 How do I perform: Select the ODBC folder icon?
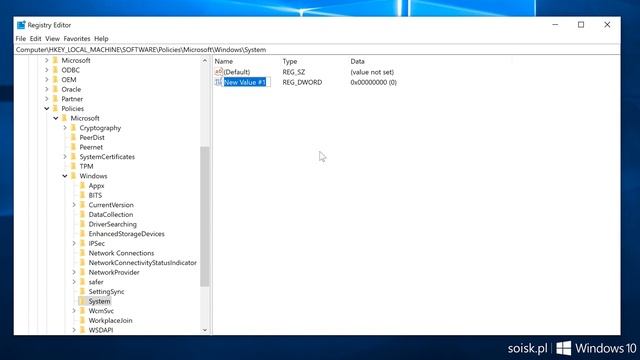click(56, 70)
